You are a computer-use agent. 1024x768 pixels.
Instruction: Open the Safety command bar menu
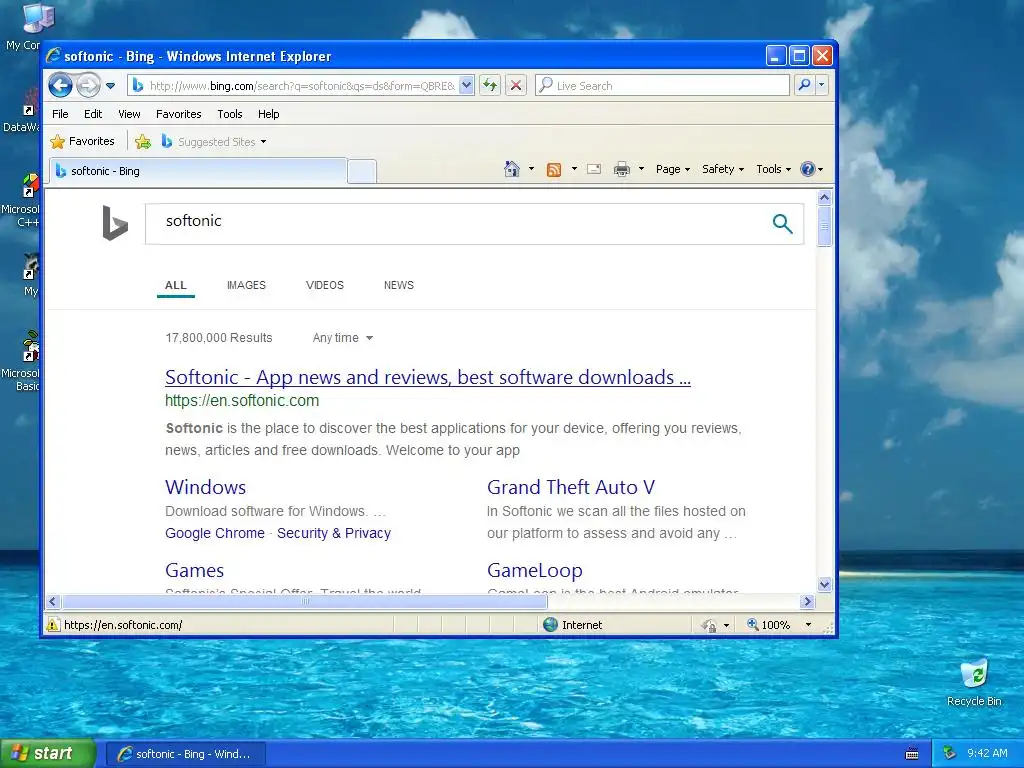[723, 169]
